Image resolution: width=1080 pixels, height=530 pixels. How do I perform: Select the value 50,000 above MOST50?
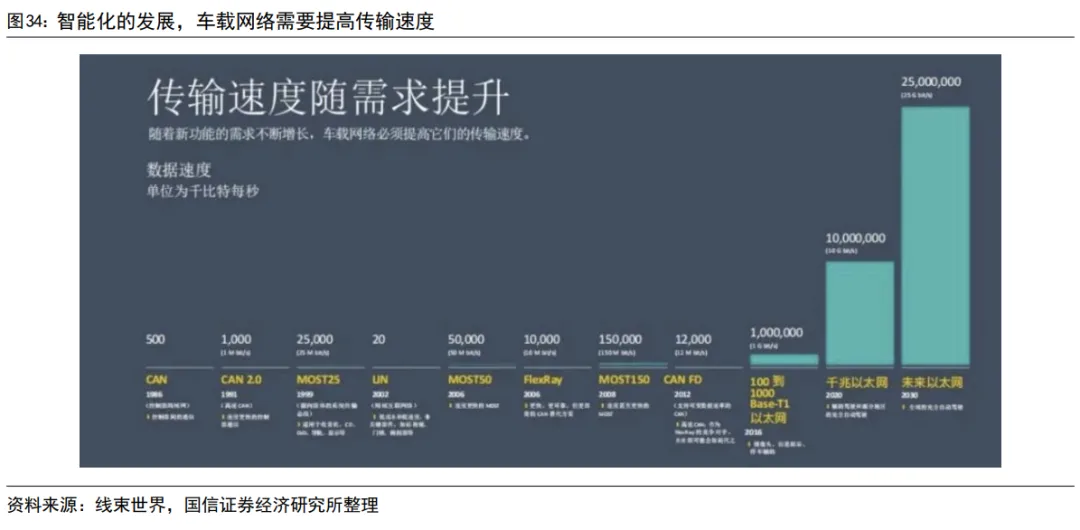click(466, 340)
